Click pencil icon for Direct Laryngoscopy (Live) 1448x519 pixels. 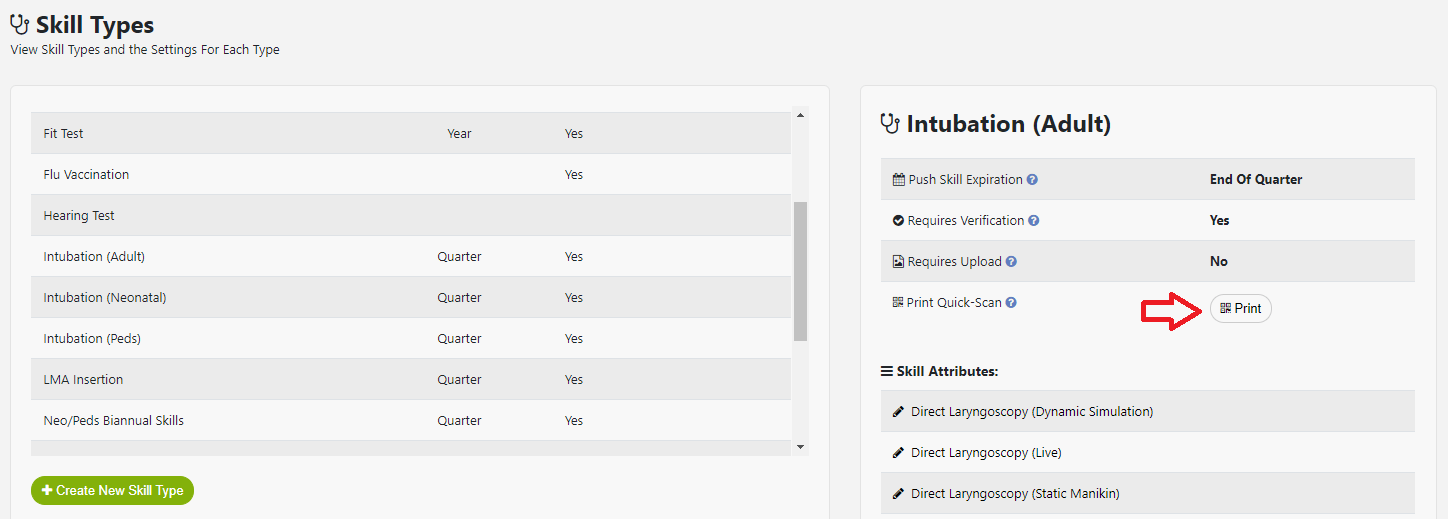pyautogui.click(x=898, y=453)
